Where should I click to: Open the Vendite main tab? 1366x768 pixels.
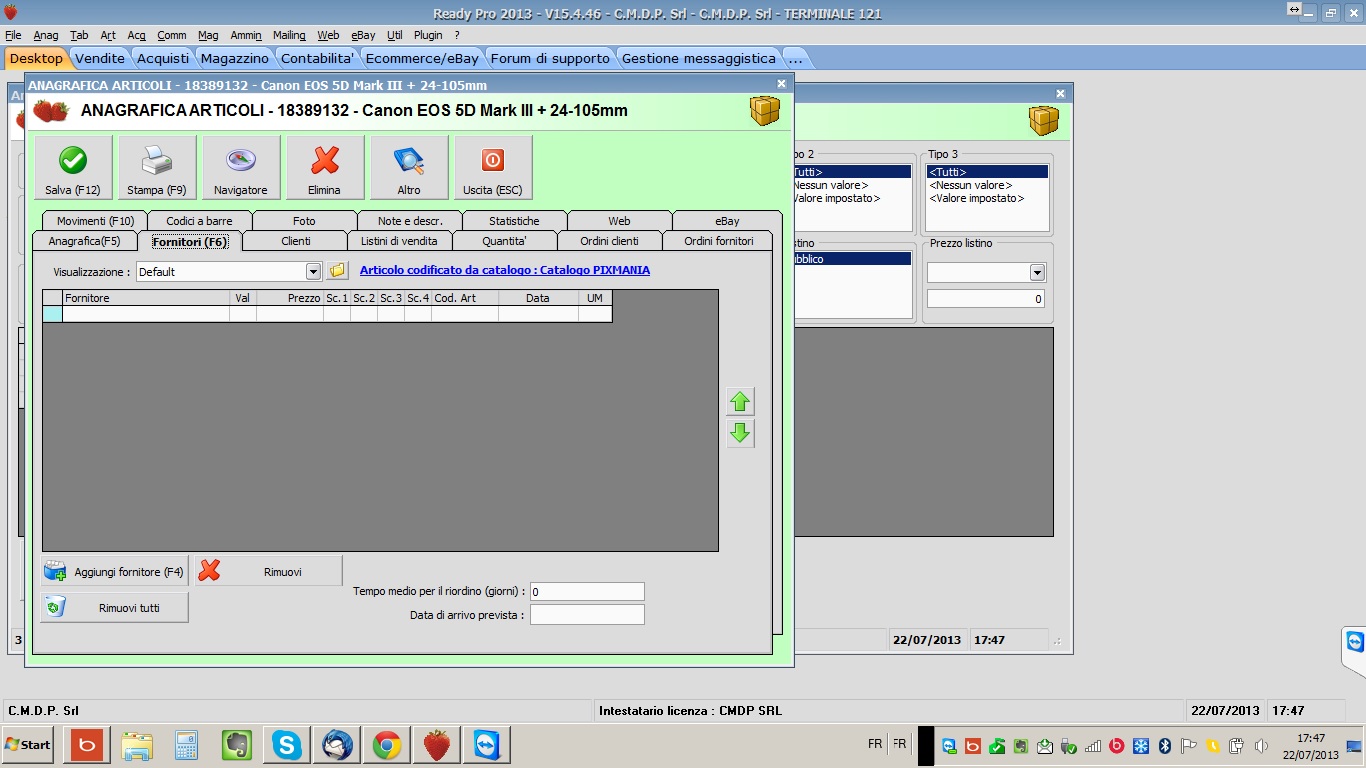coord(100,58)
